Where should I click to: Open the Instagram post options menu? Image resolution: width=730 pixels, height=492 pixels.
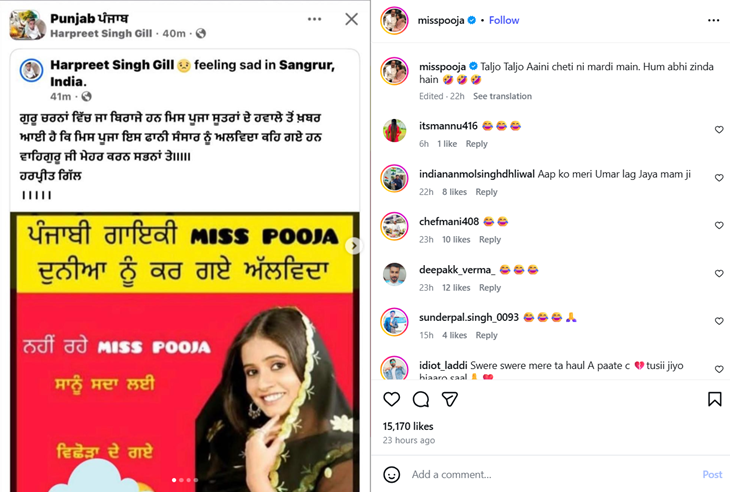713,20
